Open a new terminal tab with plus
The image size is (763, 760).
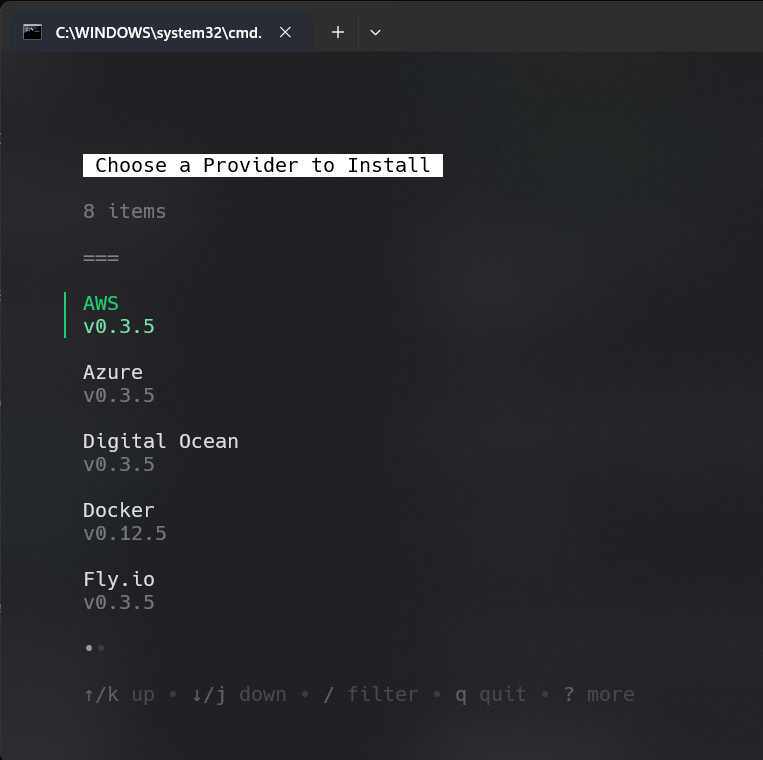tap(338, 33)
